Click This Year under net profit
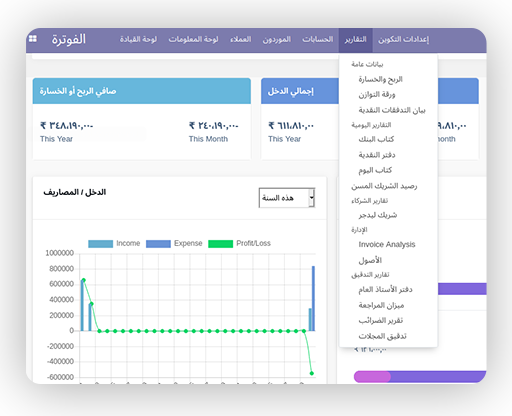Screen dimensions: 512x416 click(x=56, y=139)
